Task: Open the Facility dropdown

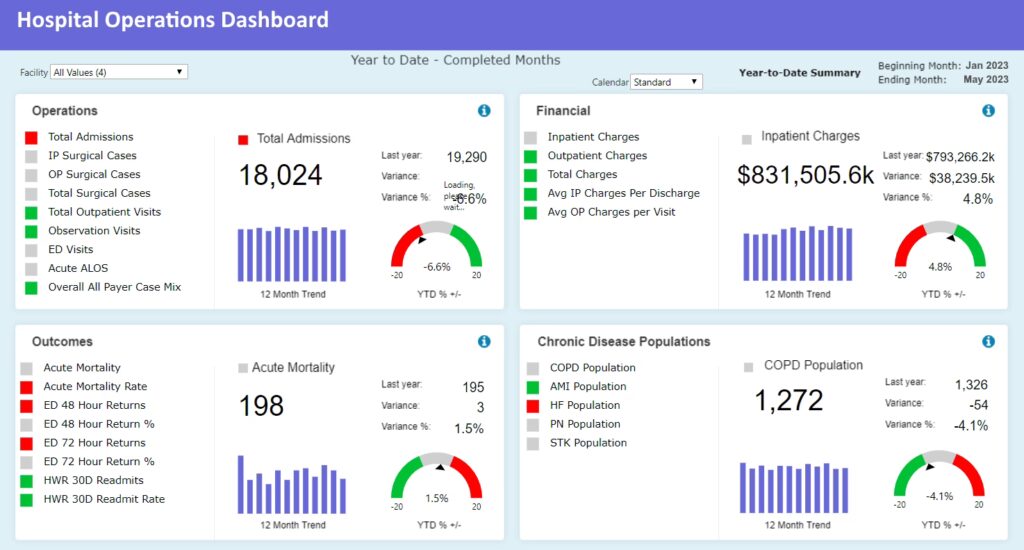Action: pyautogui.click(x=119, y=72)
